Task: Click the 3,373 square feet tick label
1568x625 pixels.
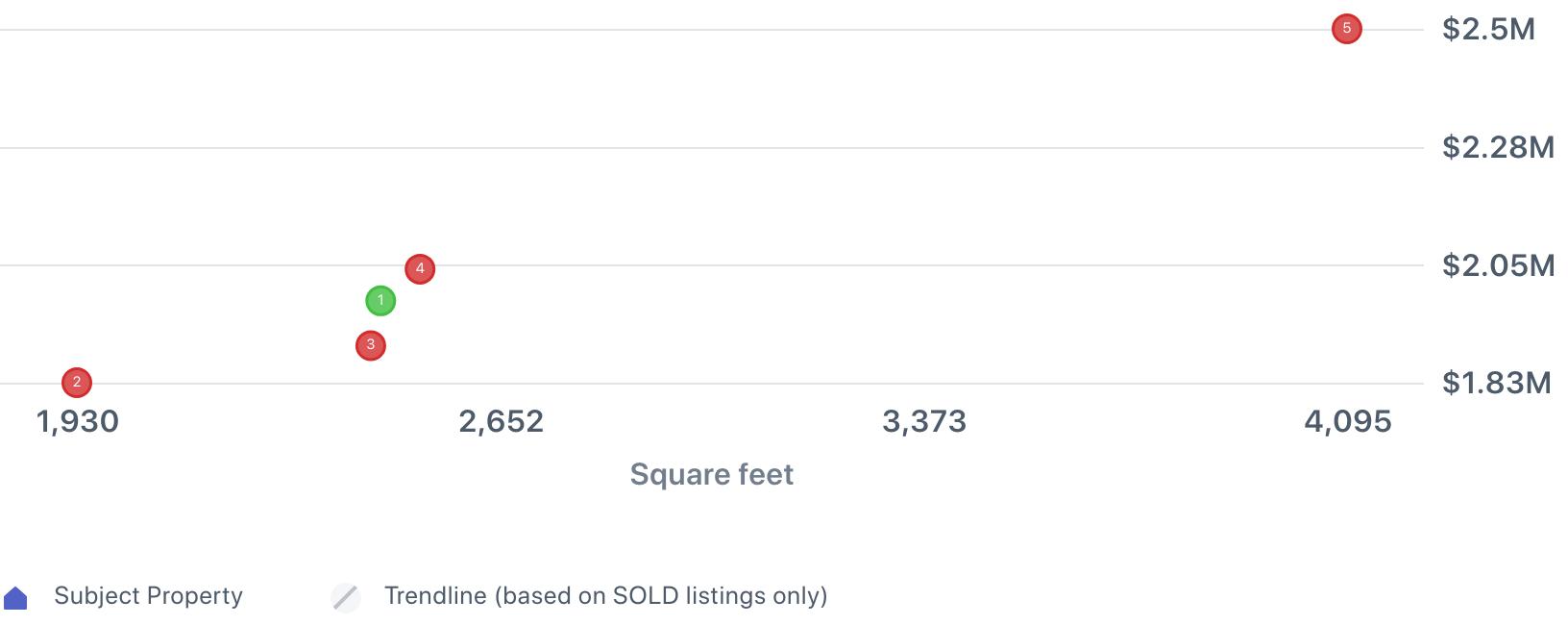Action: pos(924,421)
